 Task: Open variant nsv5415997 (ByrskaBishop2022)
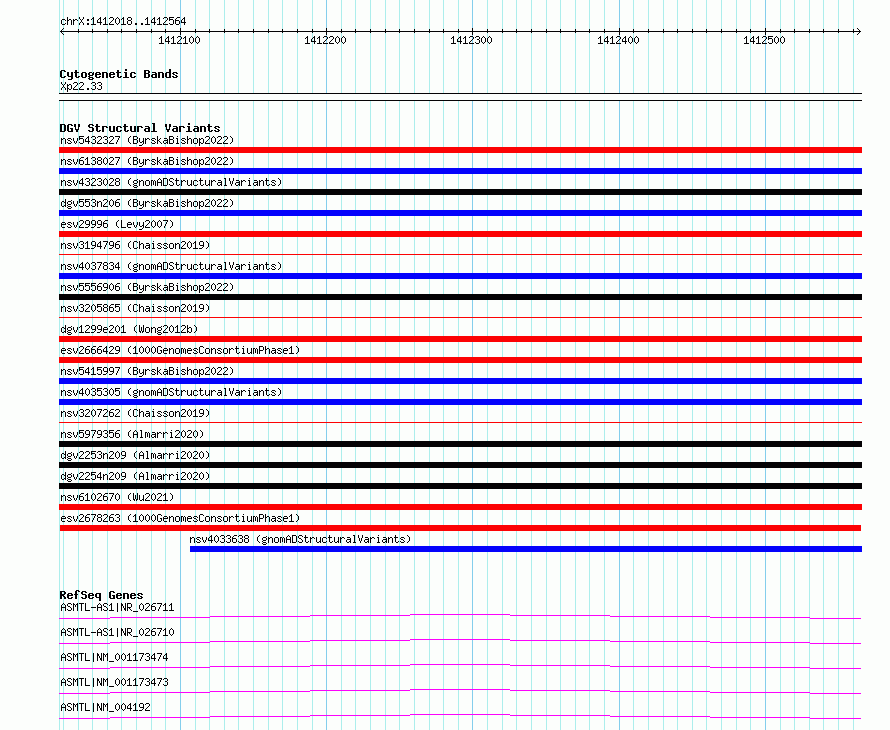click(x=147, y=371)
